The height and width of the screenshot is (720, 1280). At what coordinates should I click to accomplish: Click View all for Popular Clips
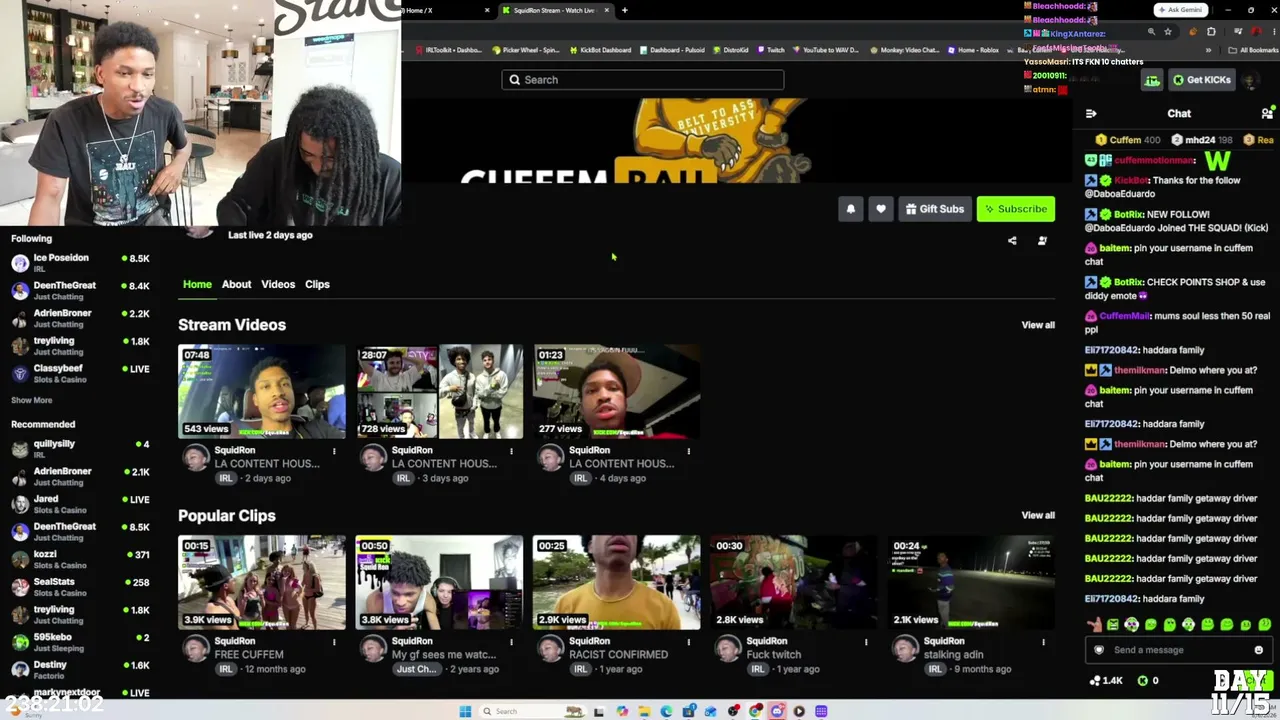(x=1038, y=516)
